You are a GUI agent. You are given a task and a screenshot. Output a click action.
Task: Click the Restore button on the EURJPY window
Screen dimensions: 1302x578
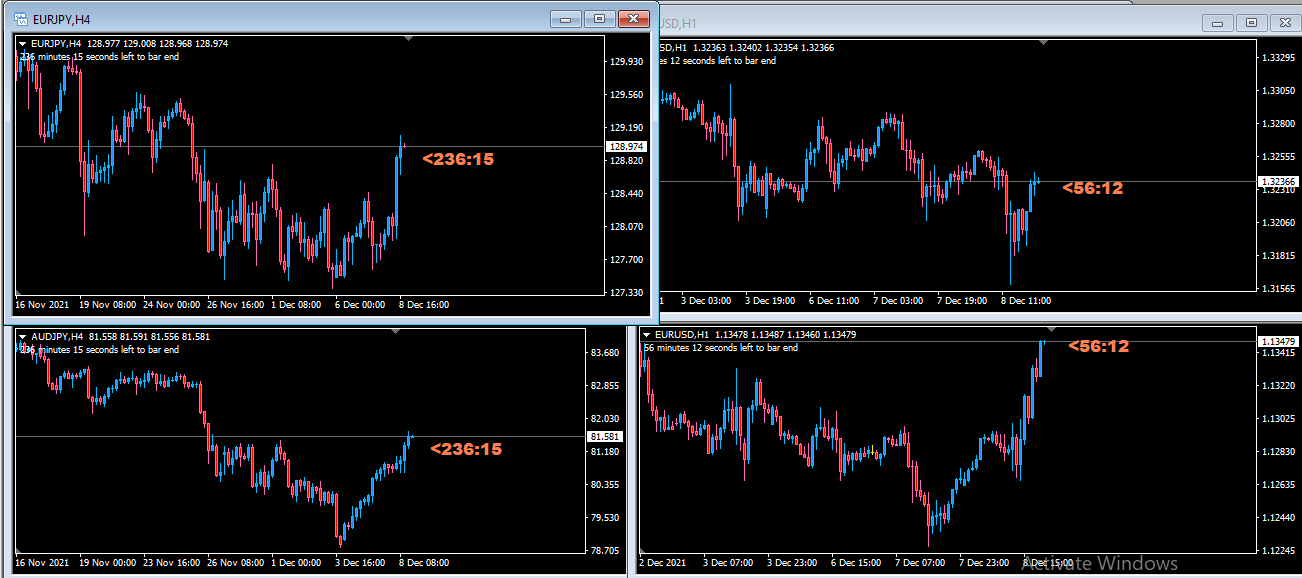click(x=600, y=18)
